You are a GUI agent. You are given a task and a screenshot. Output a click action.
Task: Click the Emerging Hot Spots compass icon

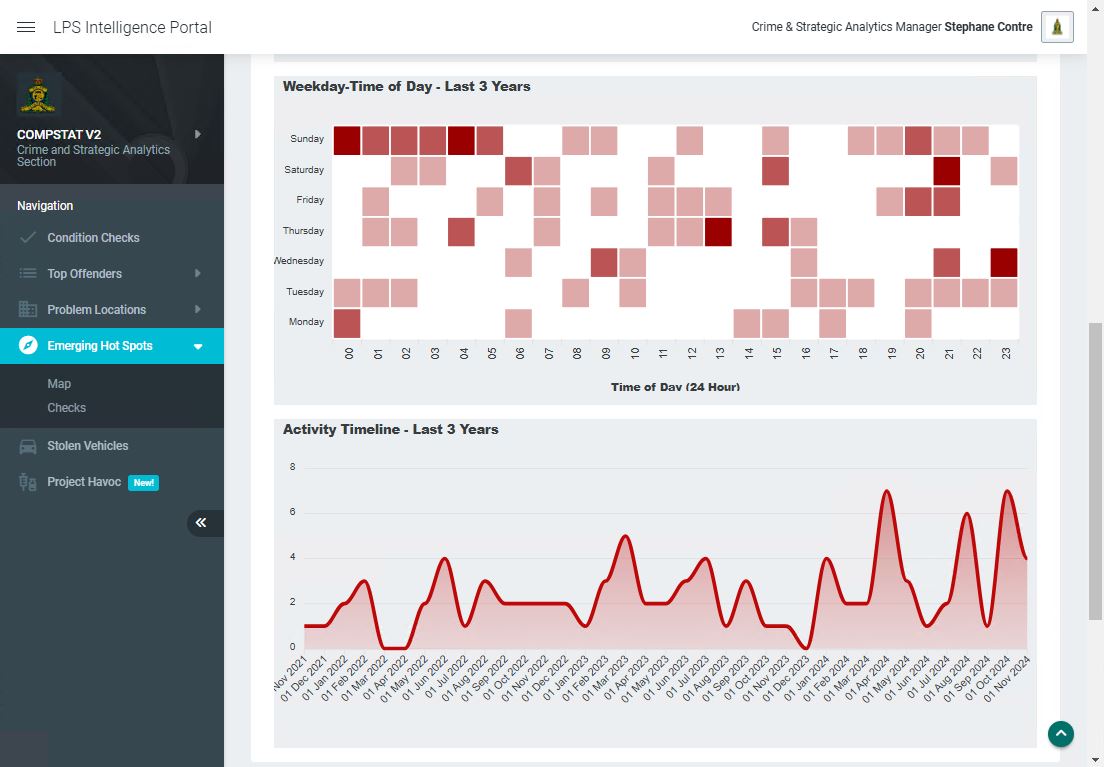[x=28, y=346]
